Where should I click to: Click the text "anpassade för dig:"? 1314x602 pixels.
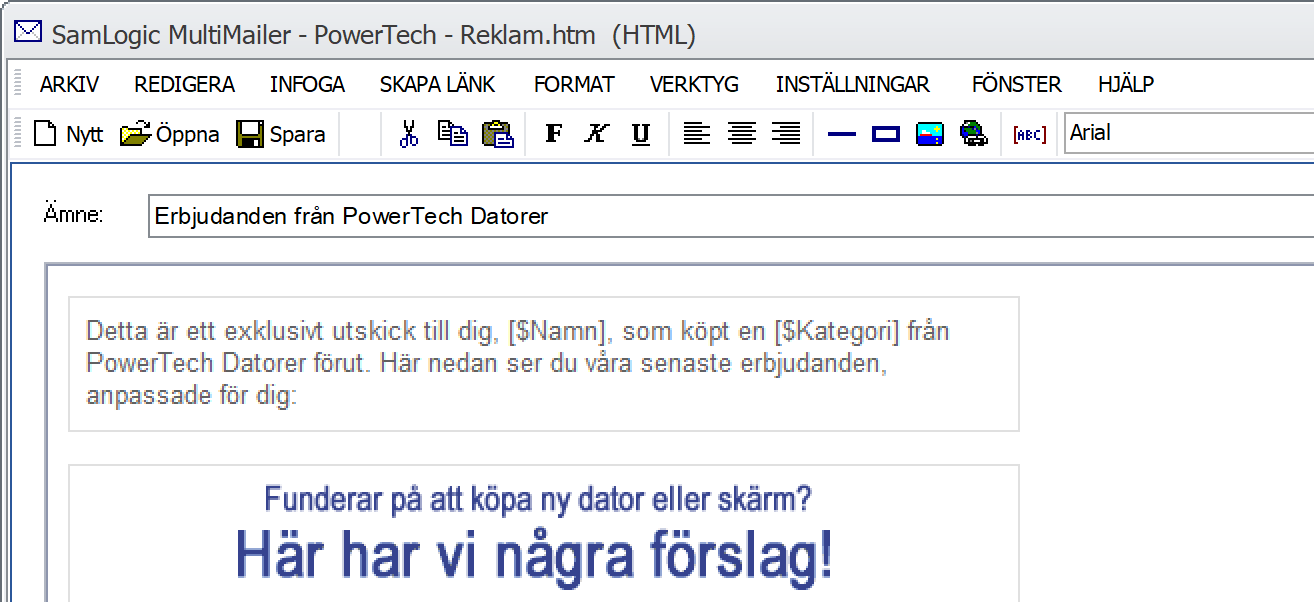tap(192, 396)
